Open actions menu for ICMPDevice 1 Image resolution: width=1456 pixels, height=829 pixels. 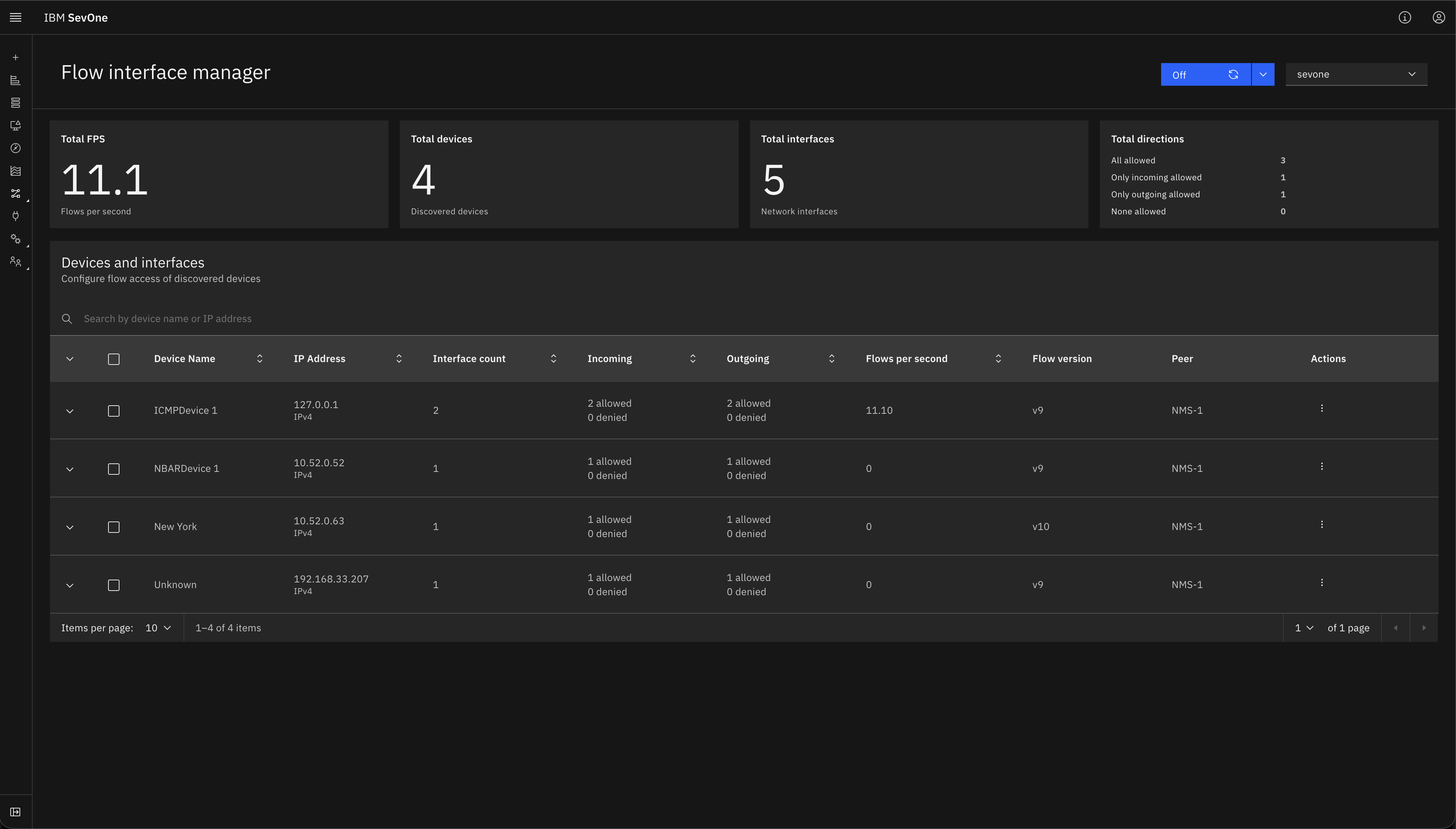point(1322,408)
